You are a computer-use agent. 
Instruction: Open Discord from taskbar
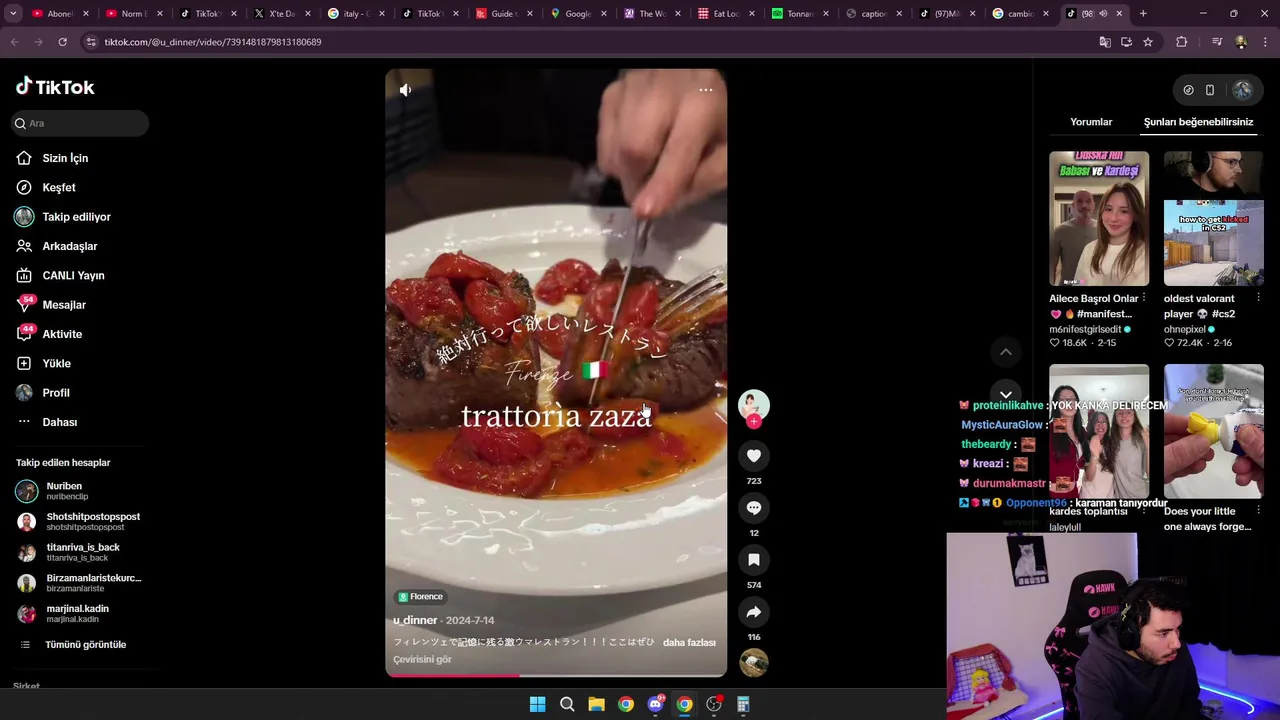coord(655,704)
